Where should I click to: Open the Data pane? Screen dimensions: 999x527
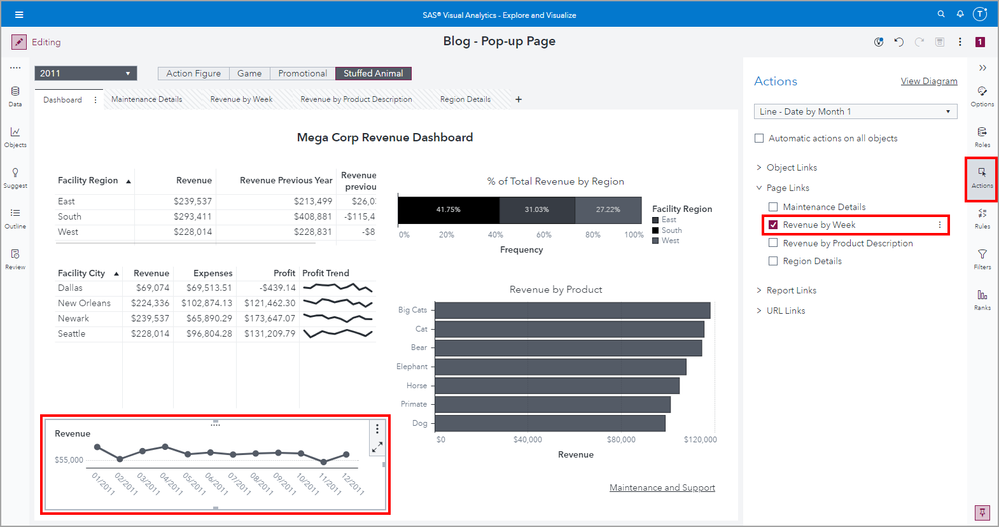(15, 96)
